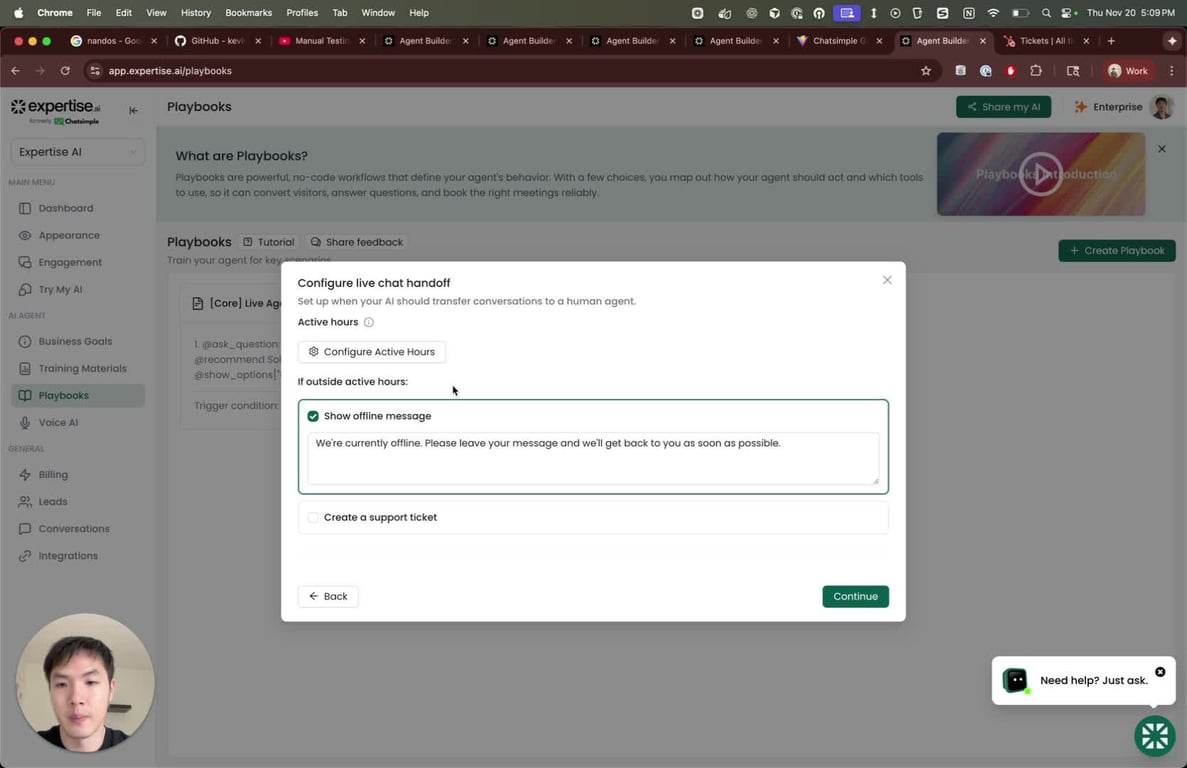Open the History menu

coord(195,13)
